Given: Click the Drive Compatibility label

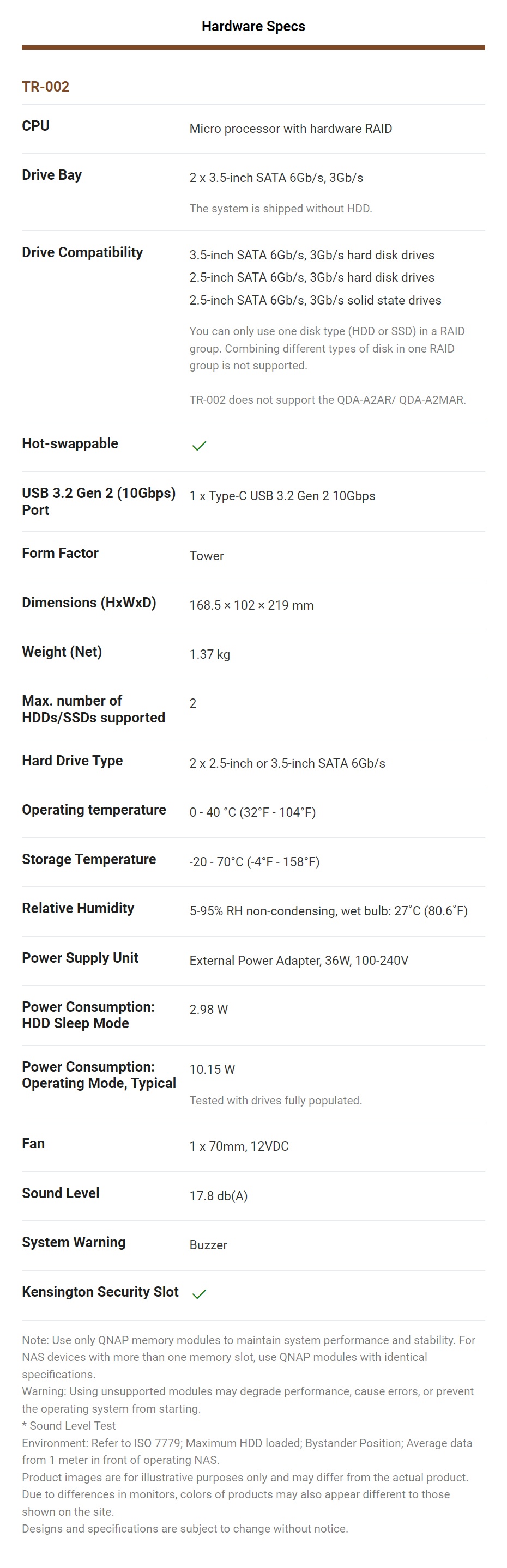Looking at the screenshot, I should point(82,253).
